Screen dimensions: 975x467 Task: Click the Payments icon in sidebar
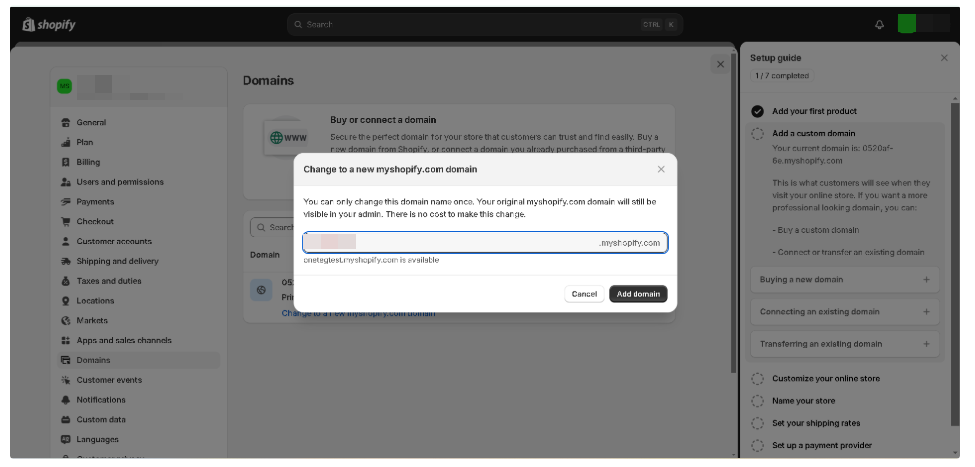[x=65, y=202]
